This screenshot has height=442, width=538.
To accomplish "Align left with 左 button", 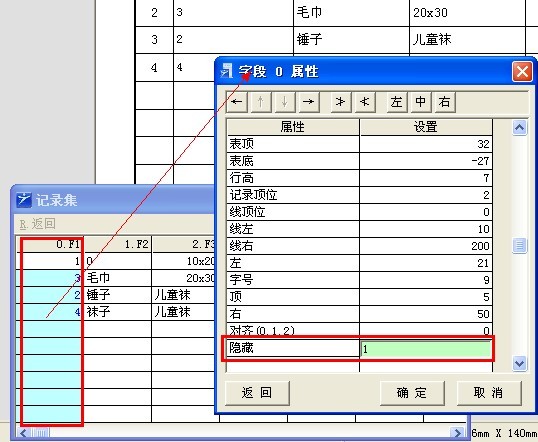I will 397,102.
